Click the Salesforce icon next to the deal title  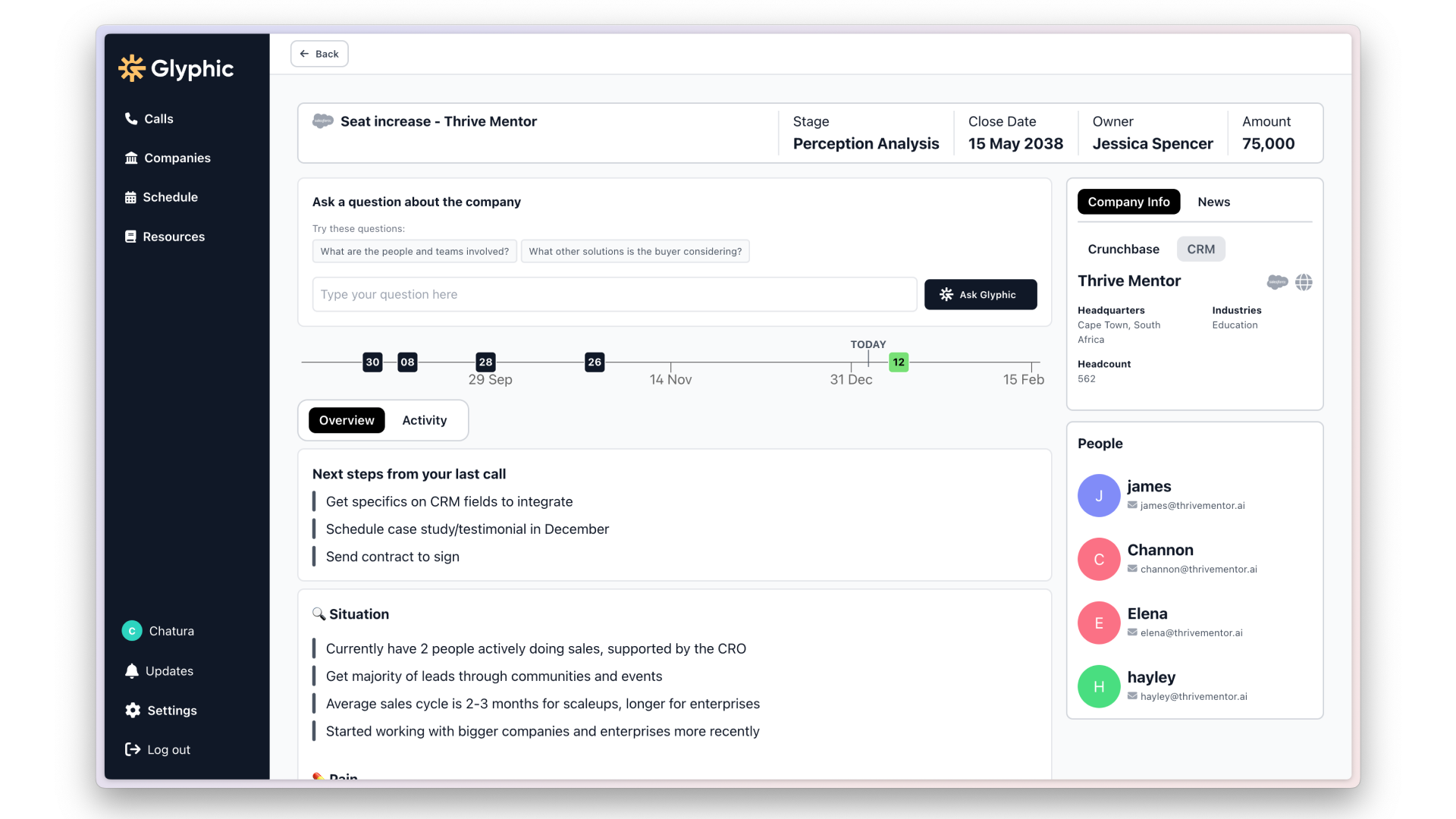point(322,121)
